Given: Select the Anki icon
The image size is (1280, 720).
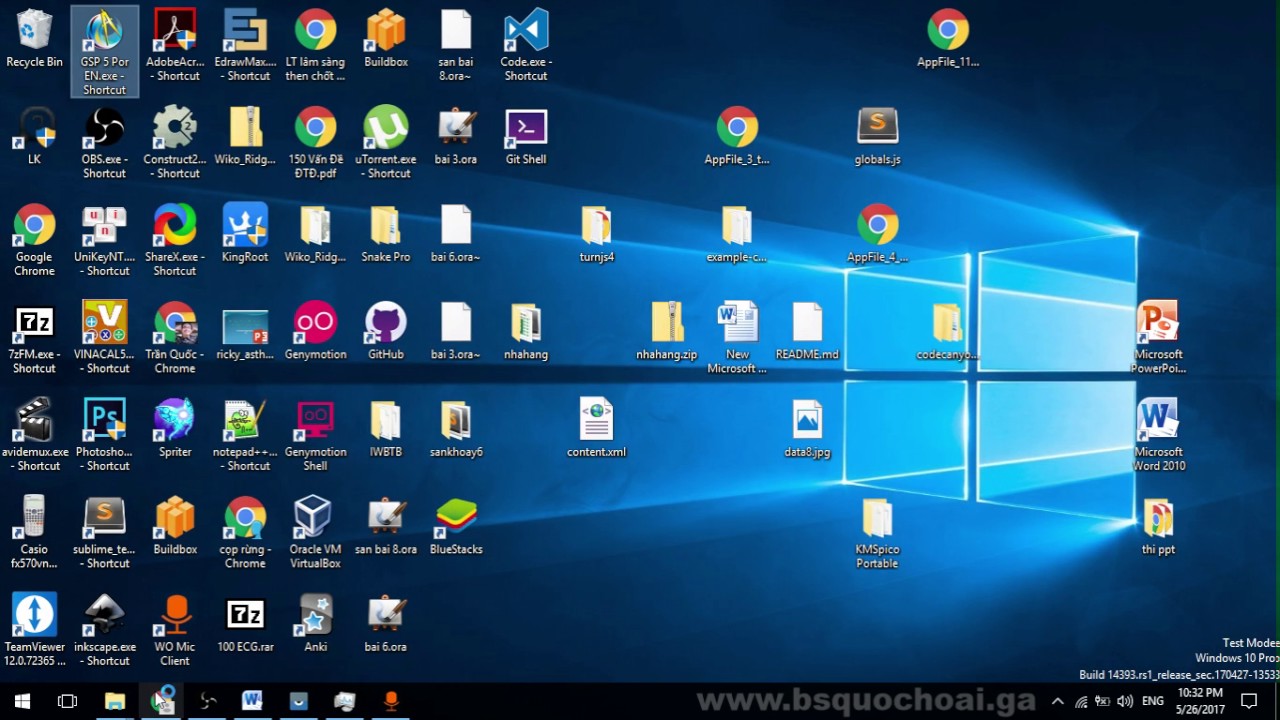Looking at the screenshot, I should pyautogui.click(x=316, y=623).
